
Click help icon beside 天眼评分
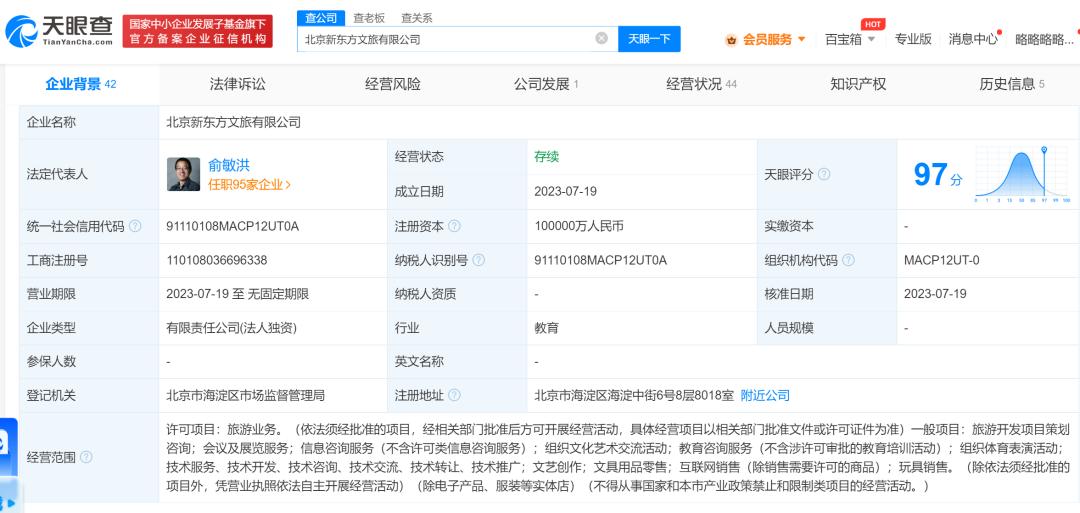[824, 175]
